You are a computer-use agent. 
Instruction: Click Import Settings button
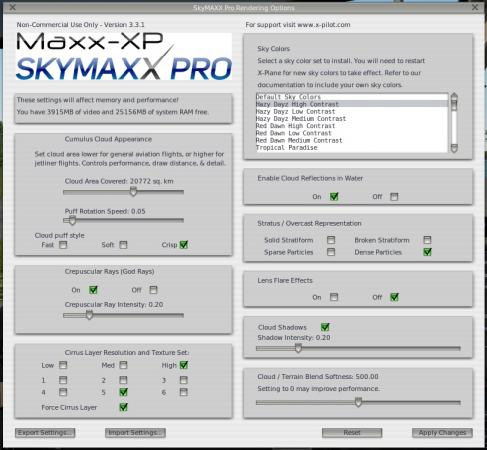click(135, 433)
